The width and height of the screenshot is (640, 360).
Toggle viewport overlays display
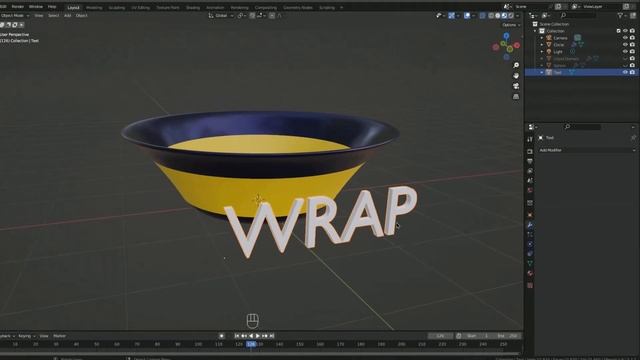tap(467, 16)
